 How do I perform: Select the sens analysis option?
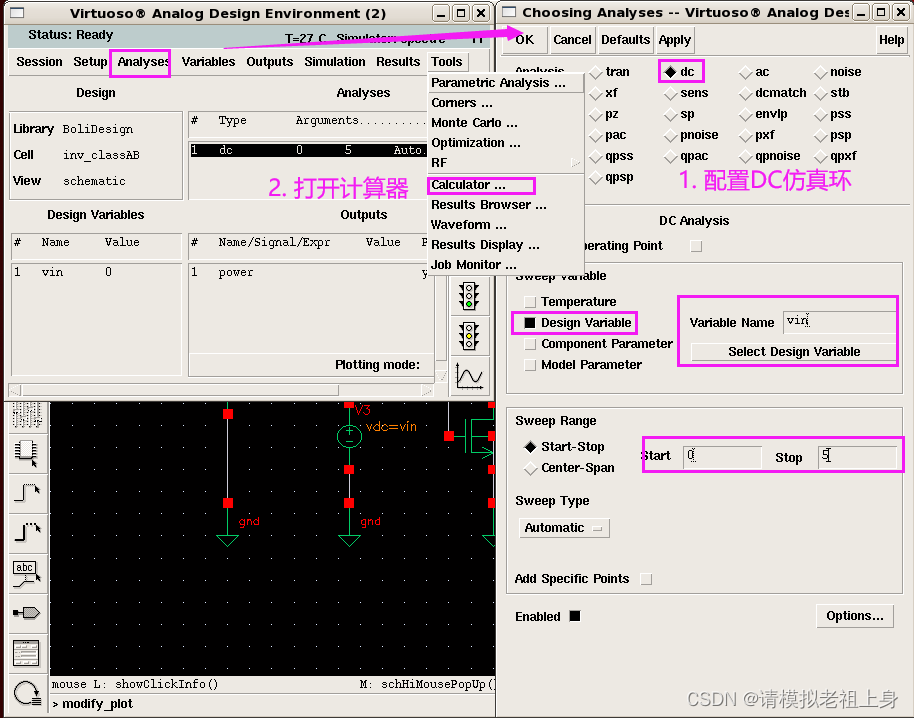point(686,93)
